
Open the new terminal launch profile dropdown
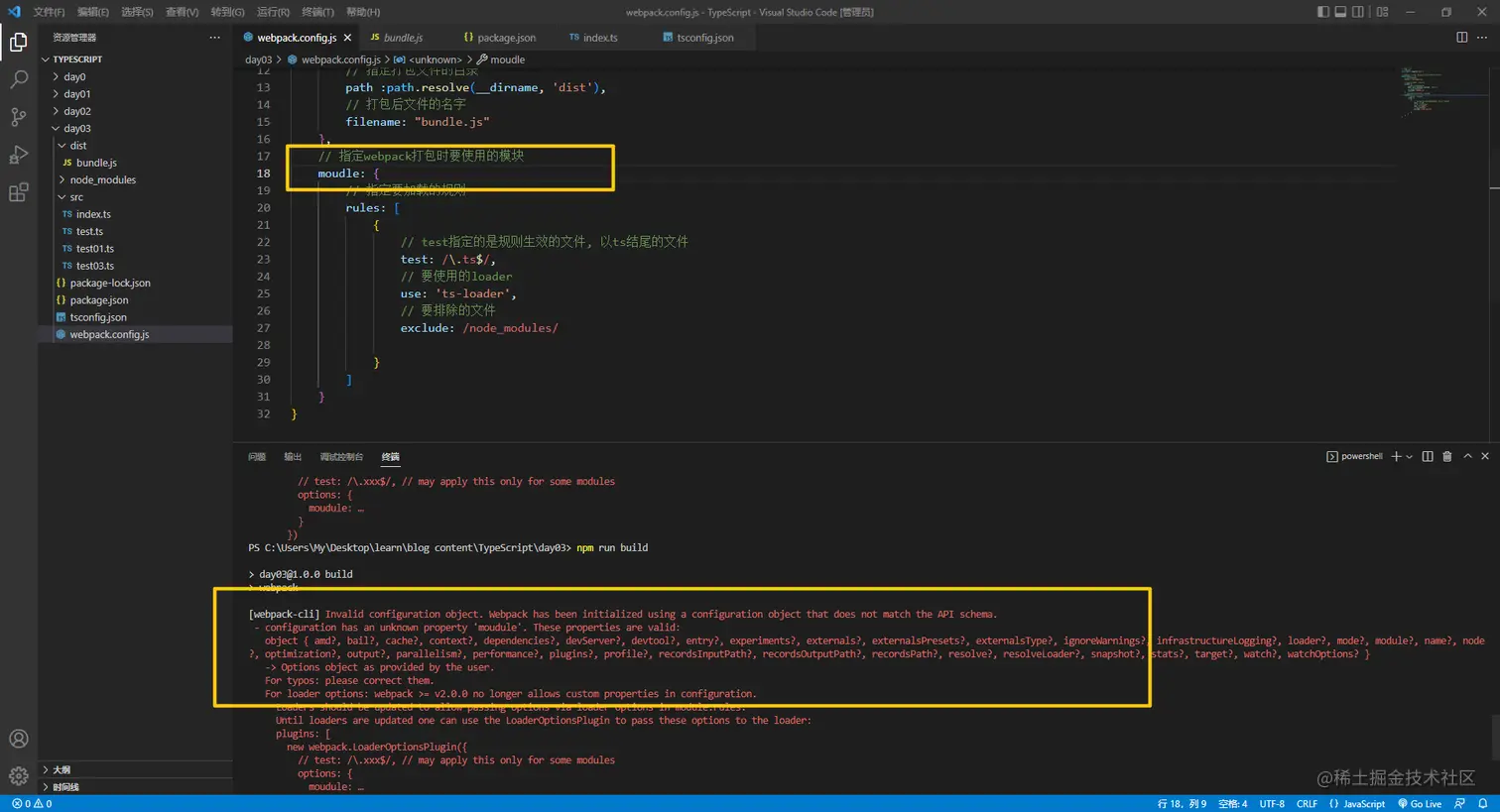tap(1409, 457)
